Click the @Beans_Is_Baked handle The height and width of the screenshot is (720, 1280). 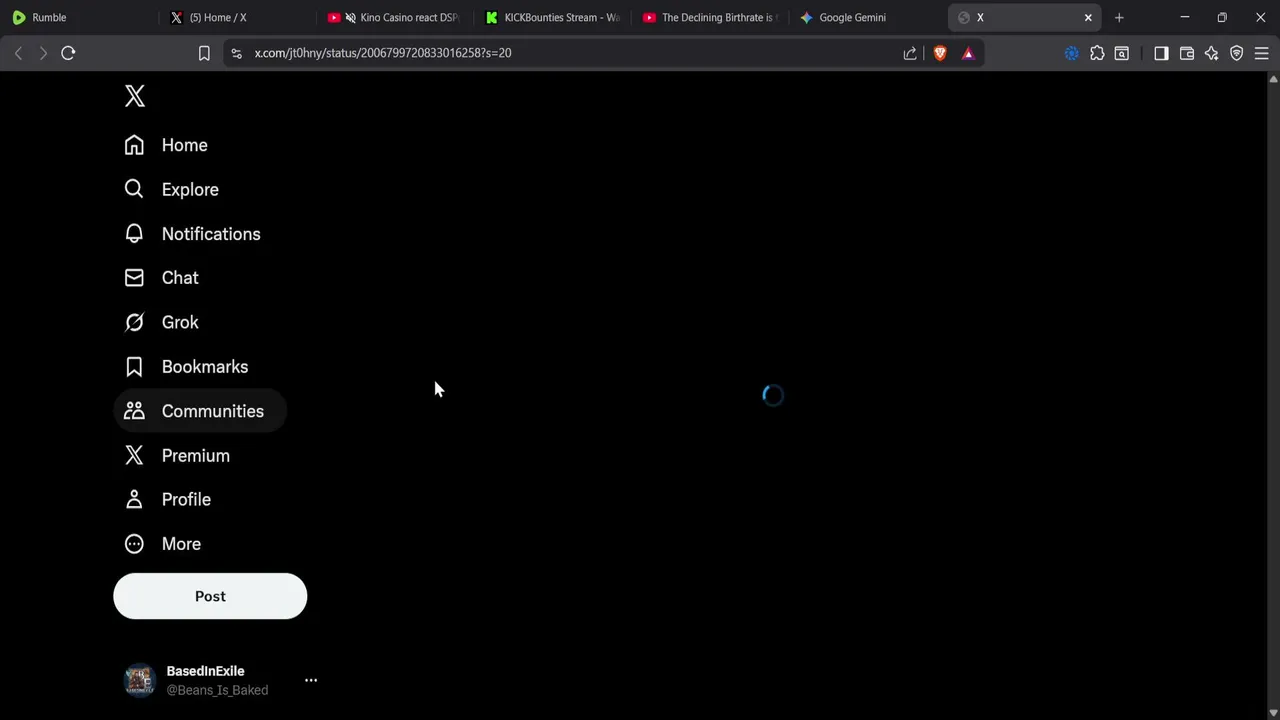pyautogui.click(x=217, y=690)
